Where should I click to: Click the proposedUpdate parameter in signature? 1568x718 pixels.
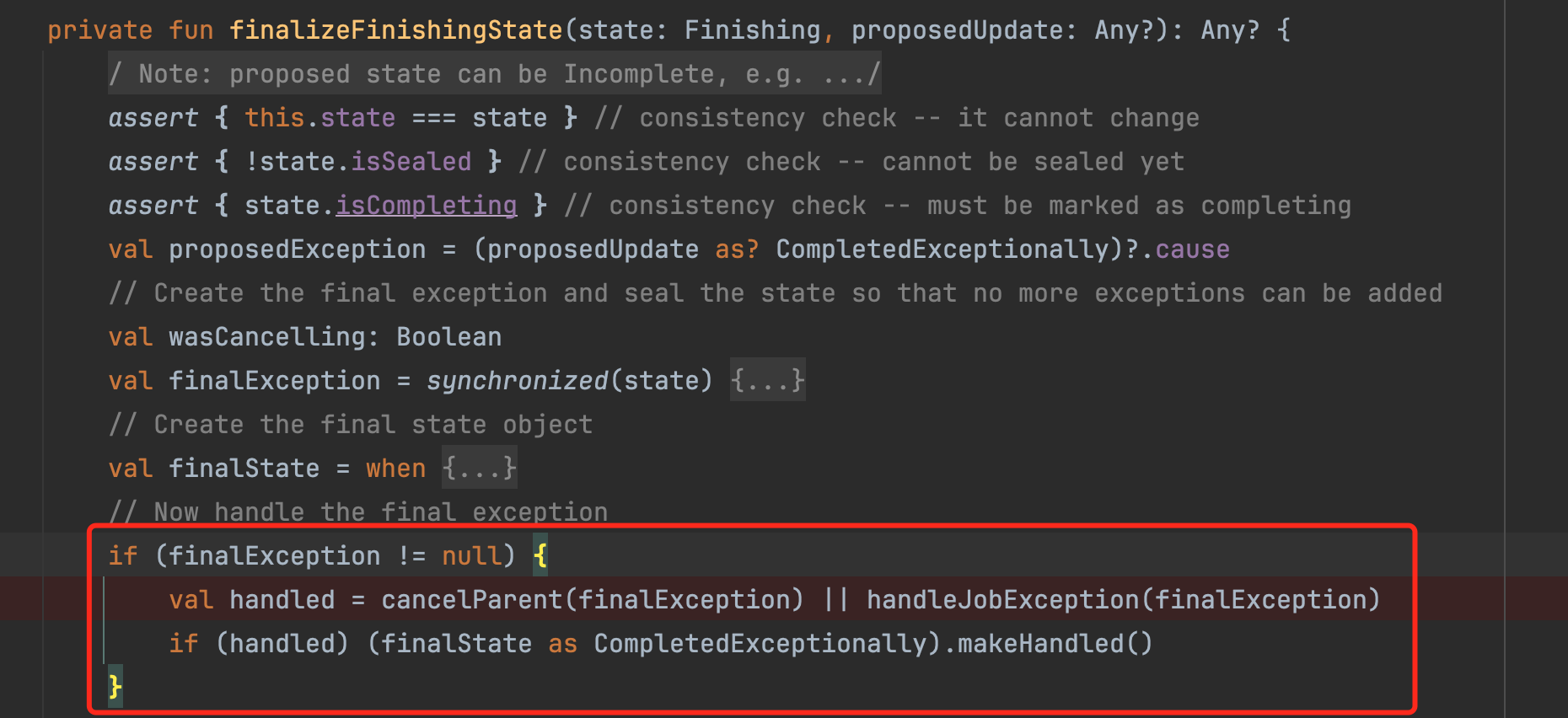957,30
